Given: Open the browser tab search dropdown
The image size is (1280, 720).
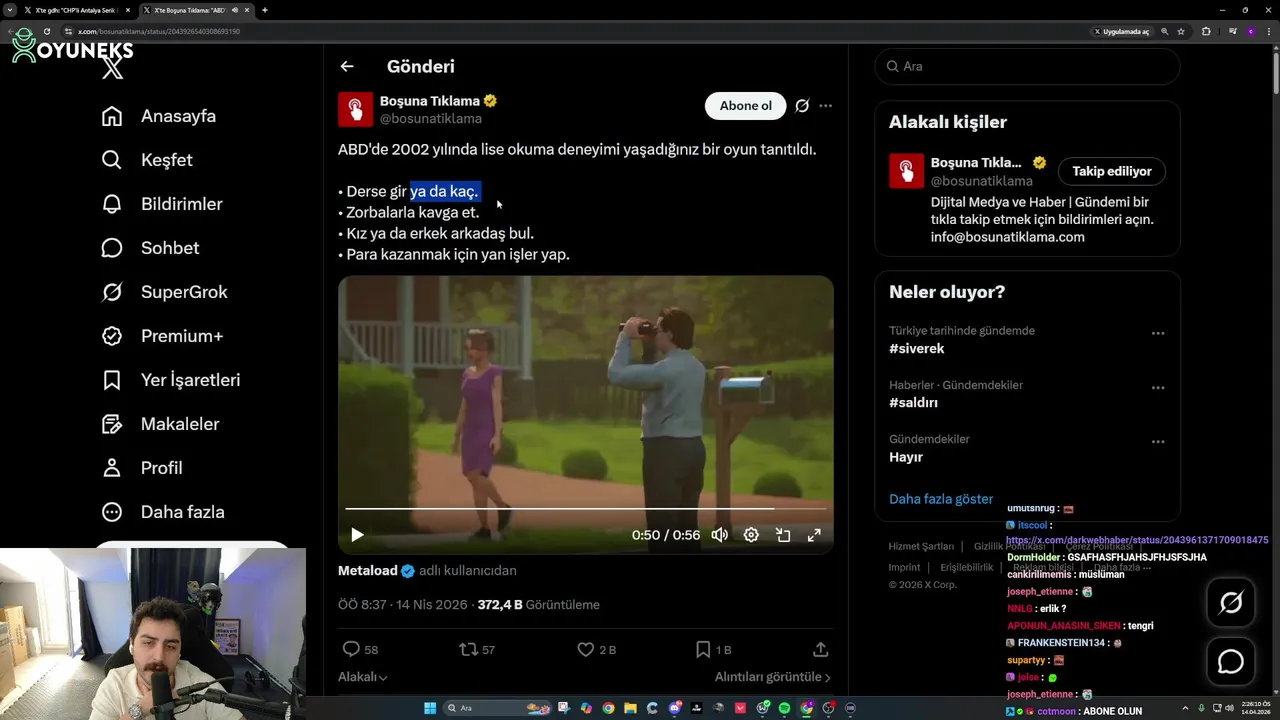Looking at the screenshot, I should click(x=9, y=10).
